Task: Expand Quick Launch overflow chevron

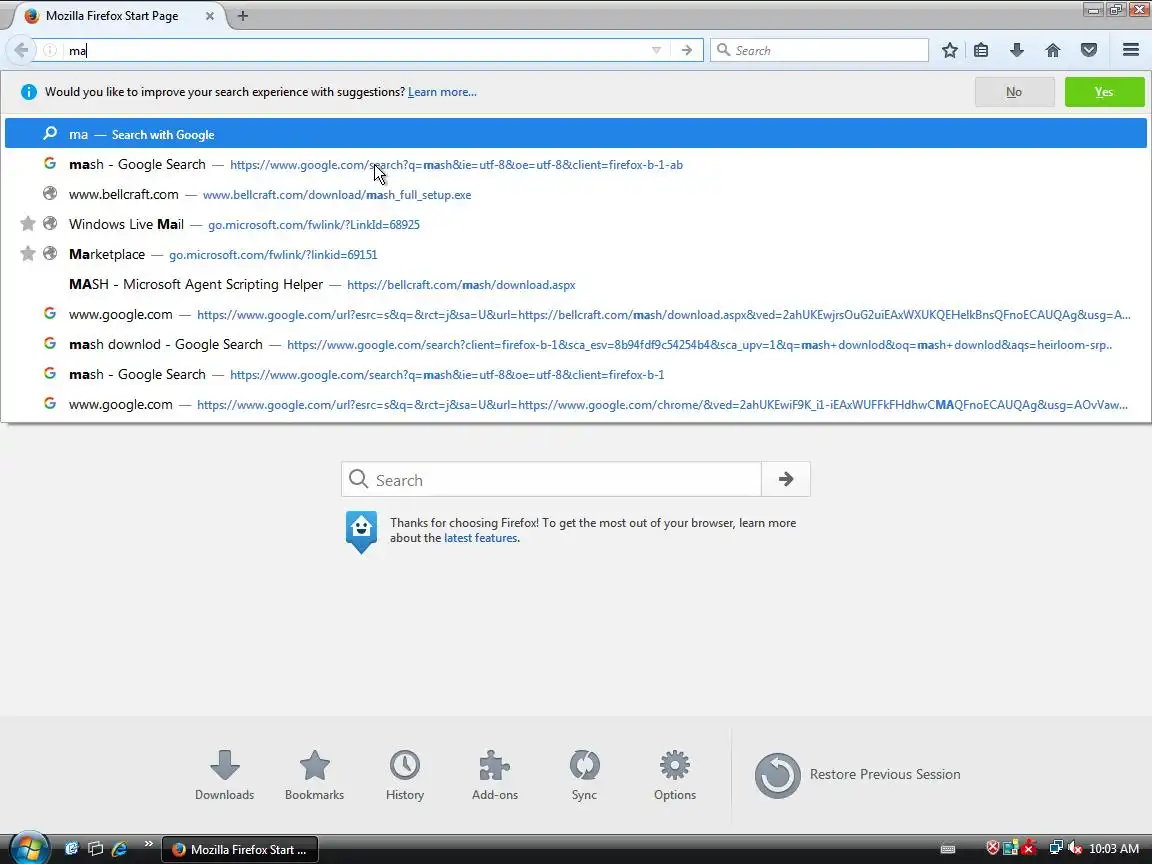Action: coord(148,844)
